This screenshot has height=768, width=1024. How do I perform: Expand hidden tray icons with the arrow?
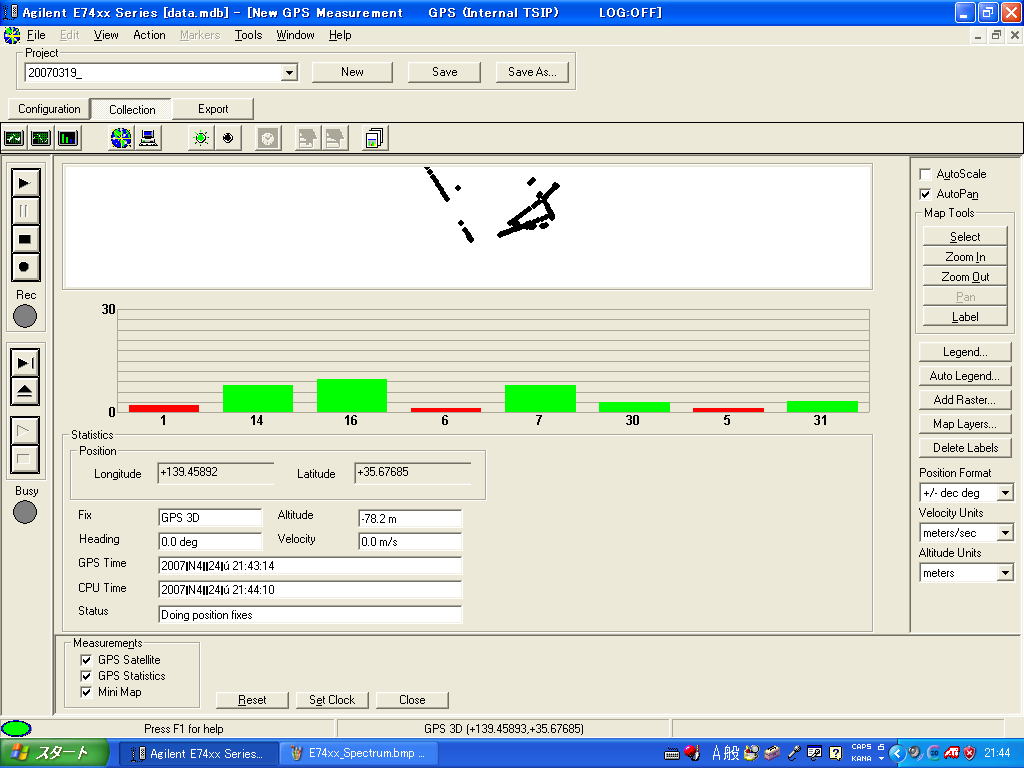(x=896, y=753)
